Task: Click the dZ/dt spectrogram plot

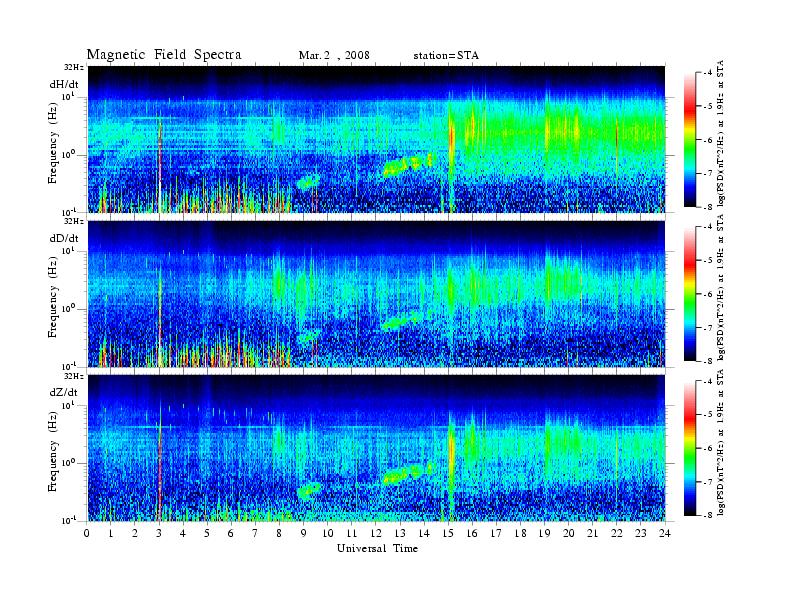Action: [x=376, y=448]
